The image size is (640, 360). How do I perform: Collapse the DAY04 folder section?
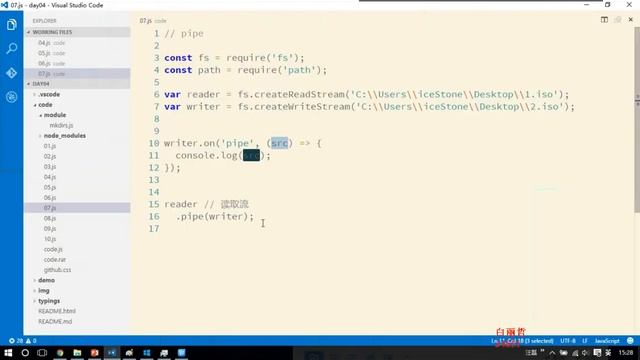(77, 84)
